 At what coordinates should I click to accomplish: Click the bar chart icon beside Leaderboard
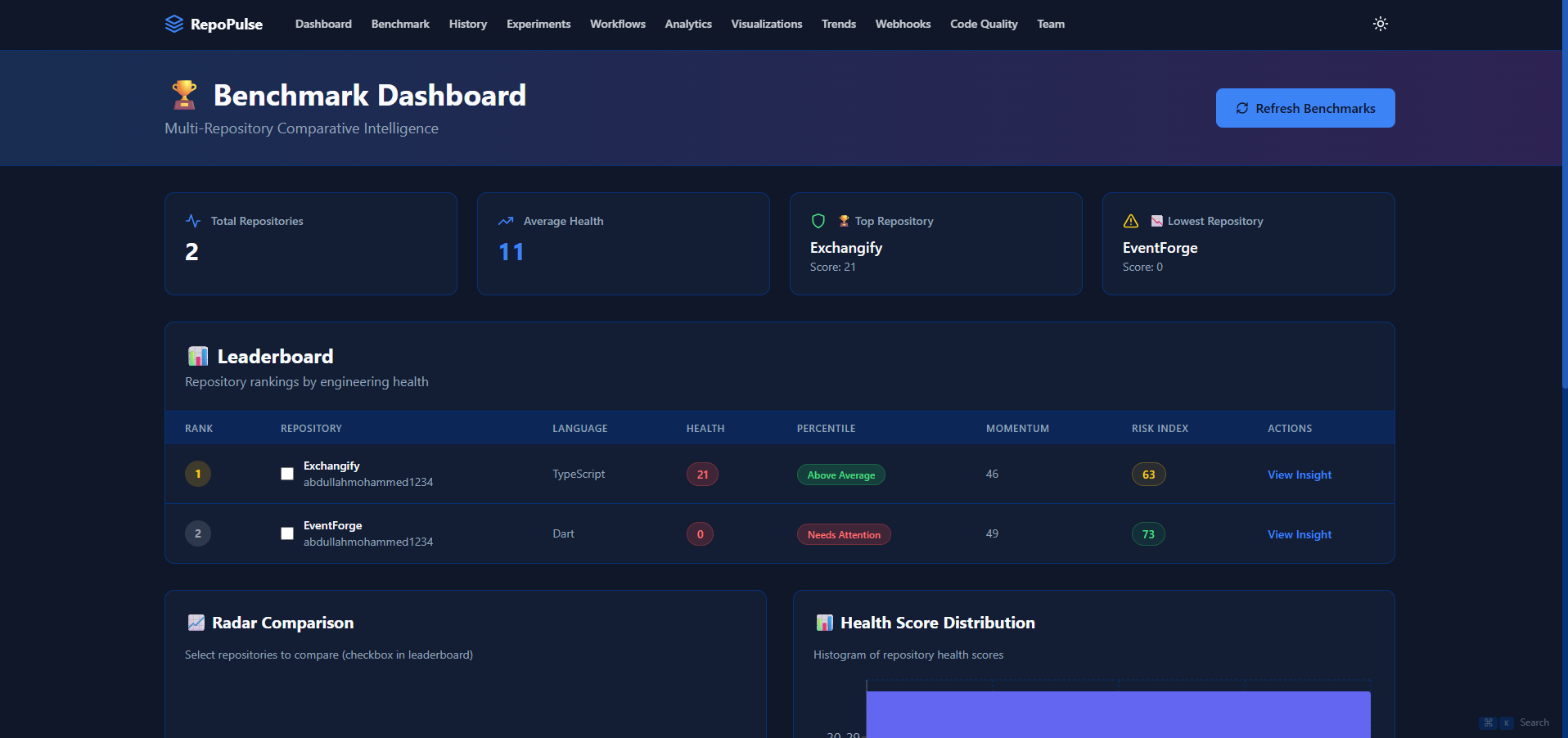click(198, 356)
